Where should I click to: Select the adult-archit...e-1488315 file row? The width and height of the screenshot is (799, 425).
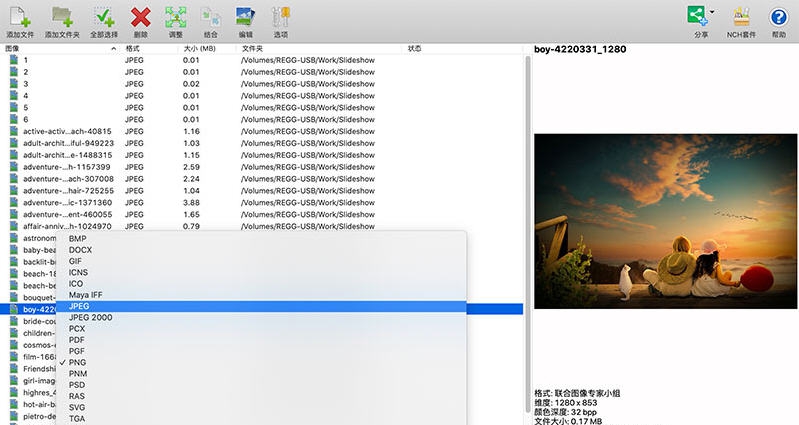pos(261,155)
